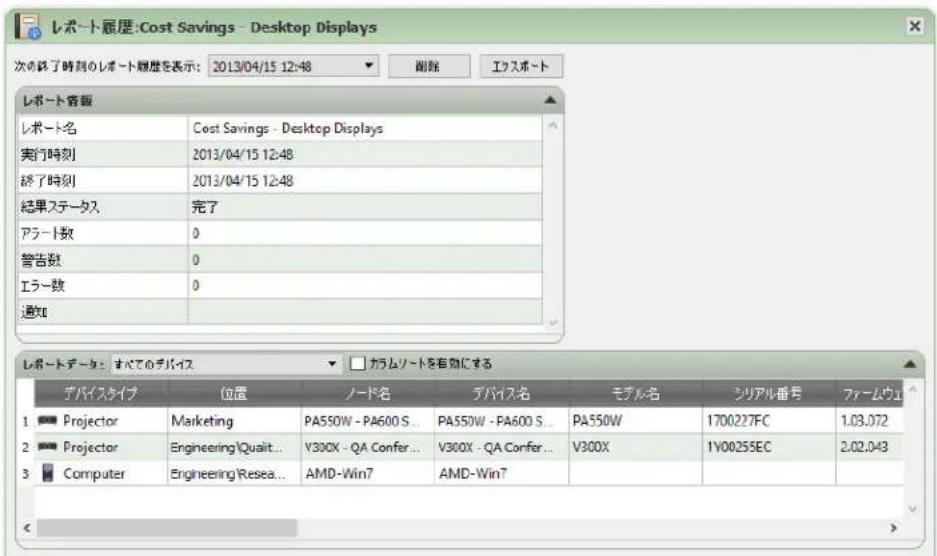Click the デバイスタイプ column header
This screenshot has width=937, height=556.
[x=100, y=393]
